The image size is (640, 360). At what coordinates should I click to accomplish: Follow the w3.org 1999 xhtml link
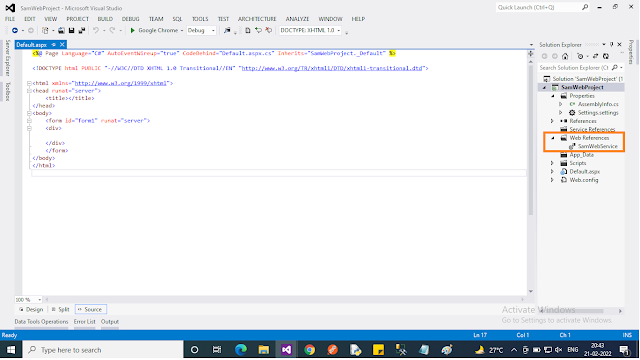tap(121, 83)
